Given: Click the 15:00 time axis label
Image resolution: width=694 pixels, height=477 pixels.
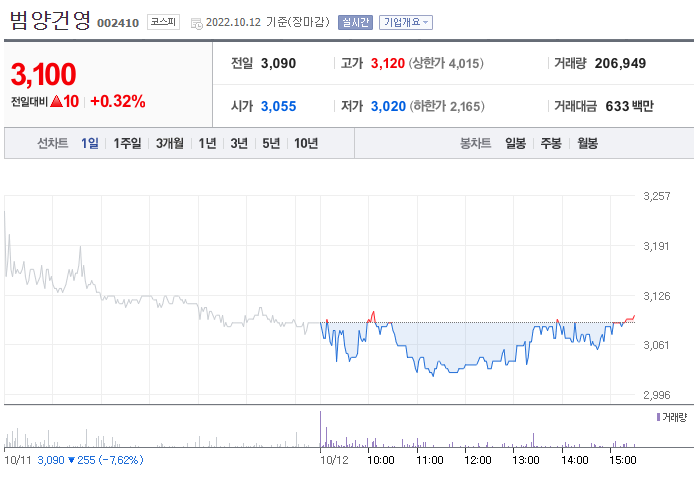Looking at the screenshot, I should [x=623, y=460].
